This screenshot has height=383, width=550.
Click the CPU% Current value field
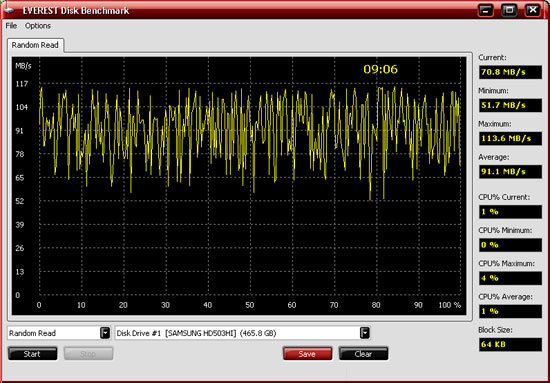pos(510,212)
